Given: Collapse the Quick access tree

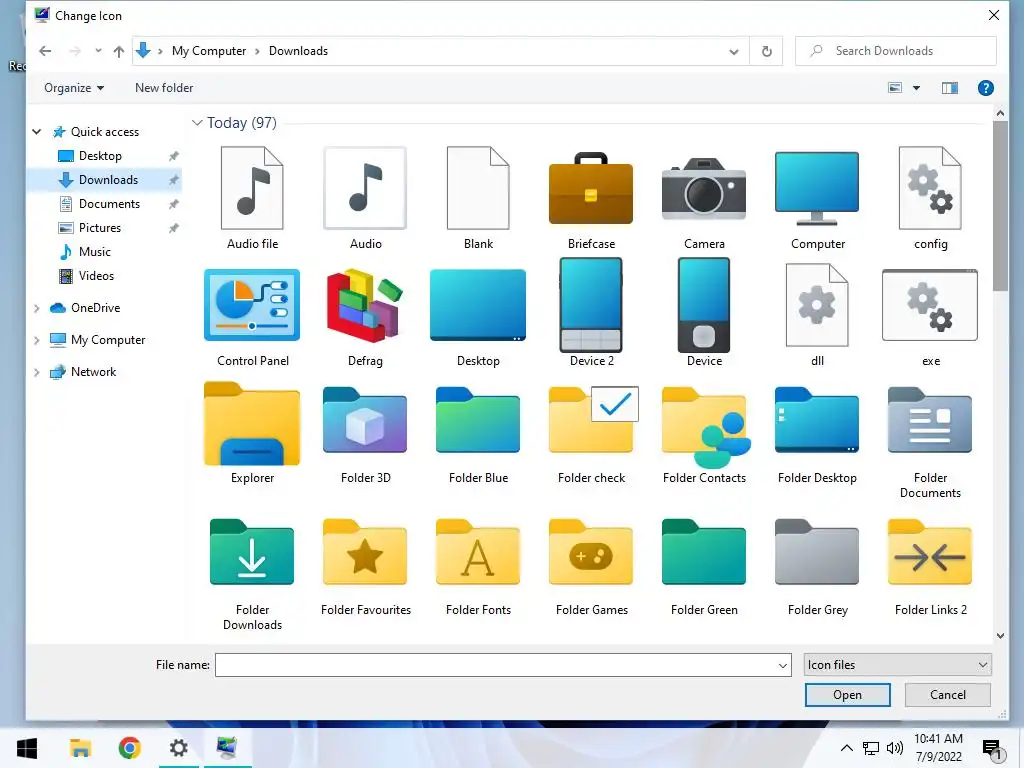Looking at the screenshot, I should [x=37, y=132].
